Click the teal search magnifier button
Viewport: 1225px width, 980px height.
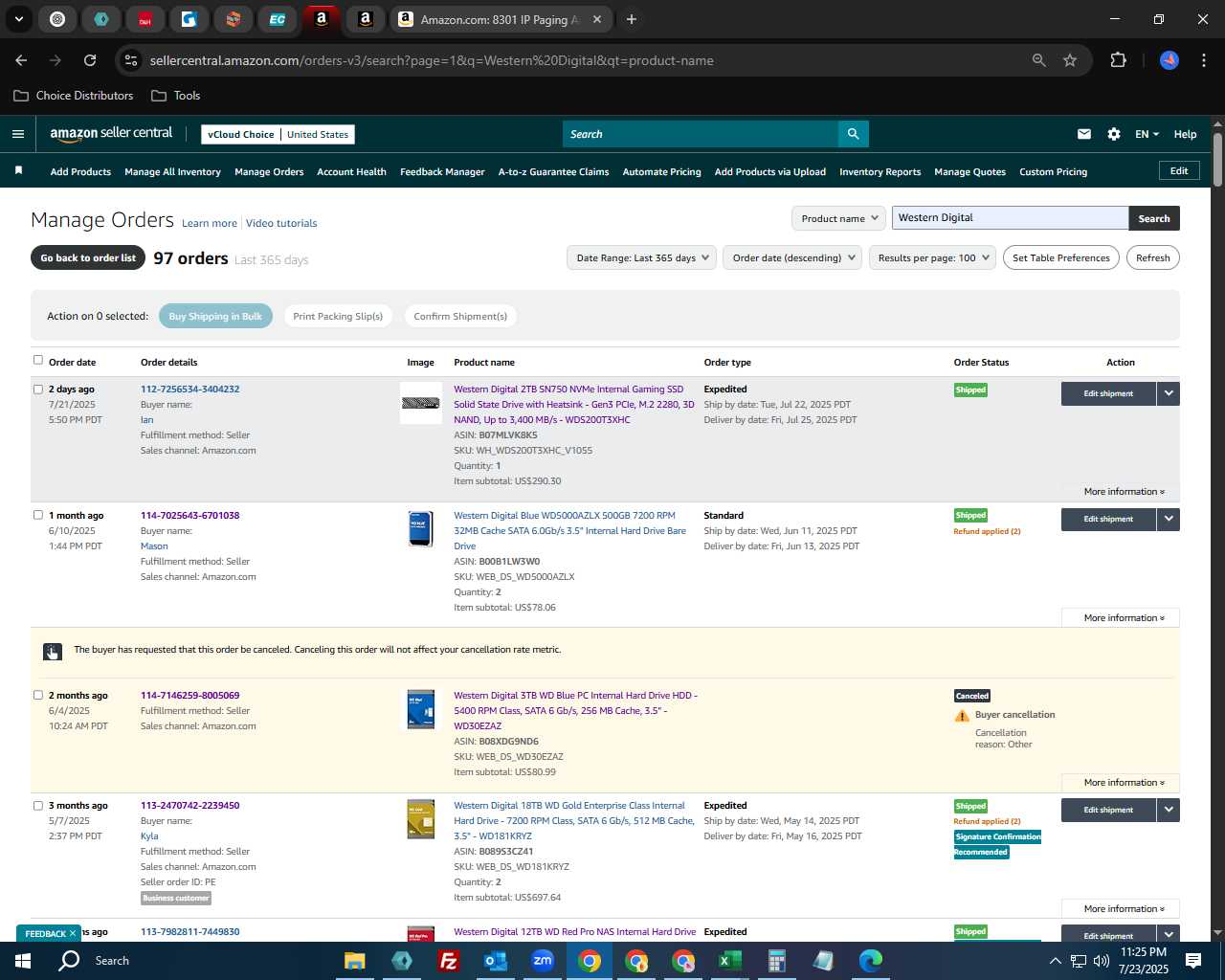click(x=853, y=134)
